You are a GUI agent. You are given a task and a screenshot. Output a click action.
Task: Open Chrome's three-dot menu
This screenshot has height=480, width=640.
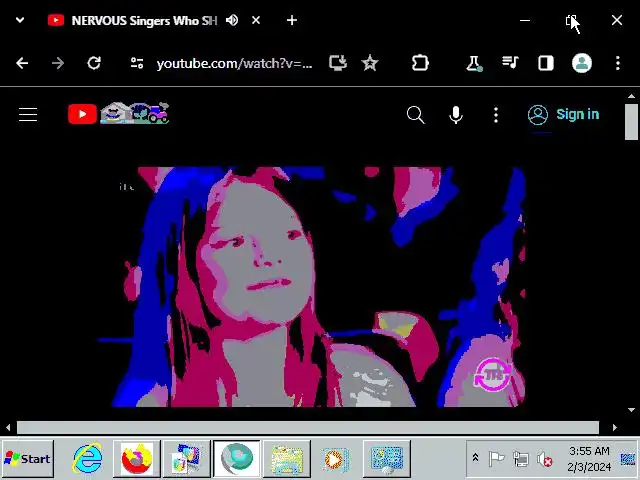click(618, 63)
